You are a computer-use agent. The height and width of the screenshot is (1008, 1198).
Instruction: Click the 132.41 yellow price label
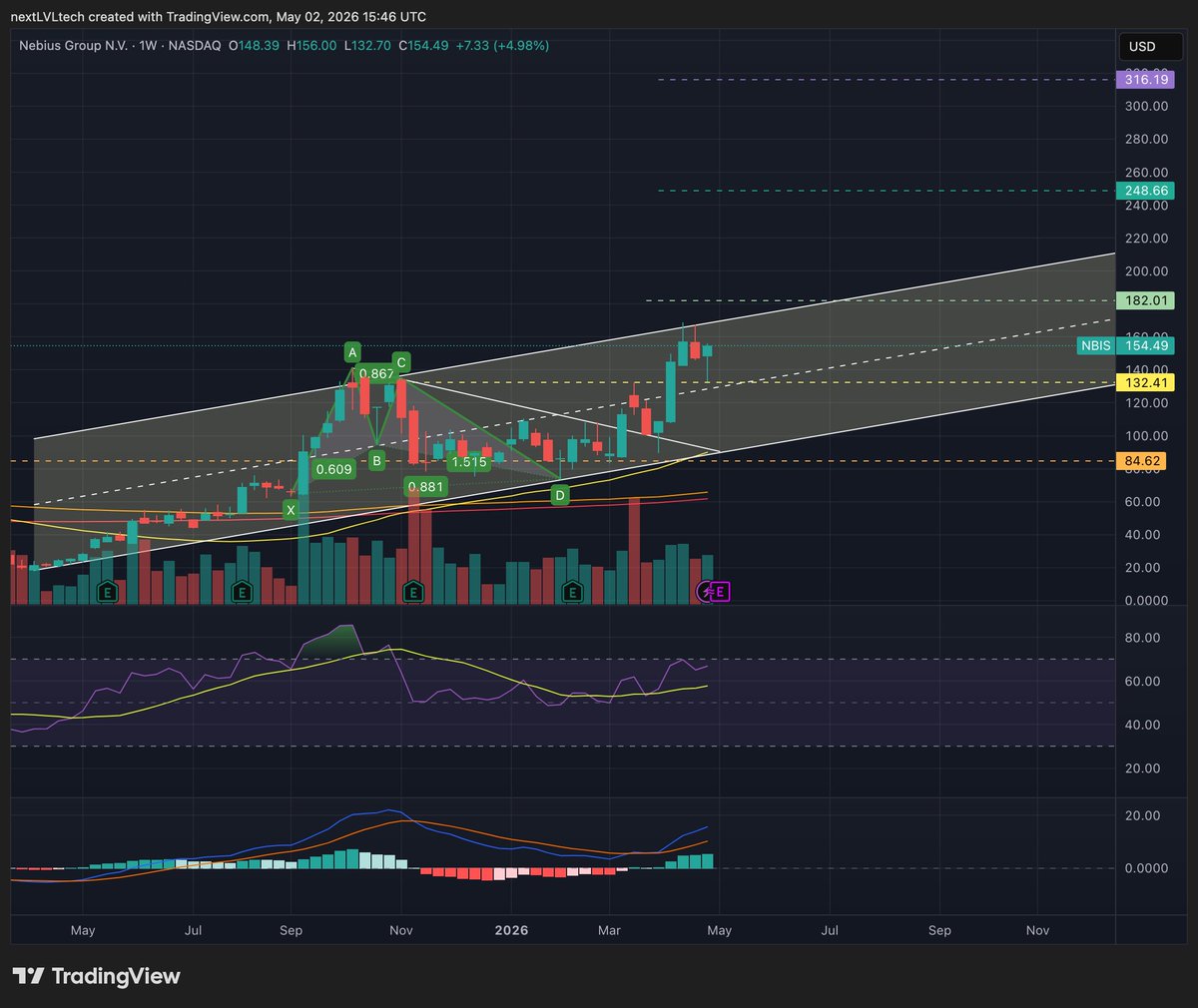point(1146,382)
